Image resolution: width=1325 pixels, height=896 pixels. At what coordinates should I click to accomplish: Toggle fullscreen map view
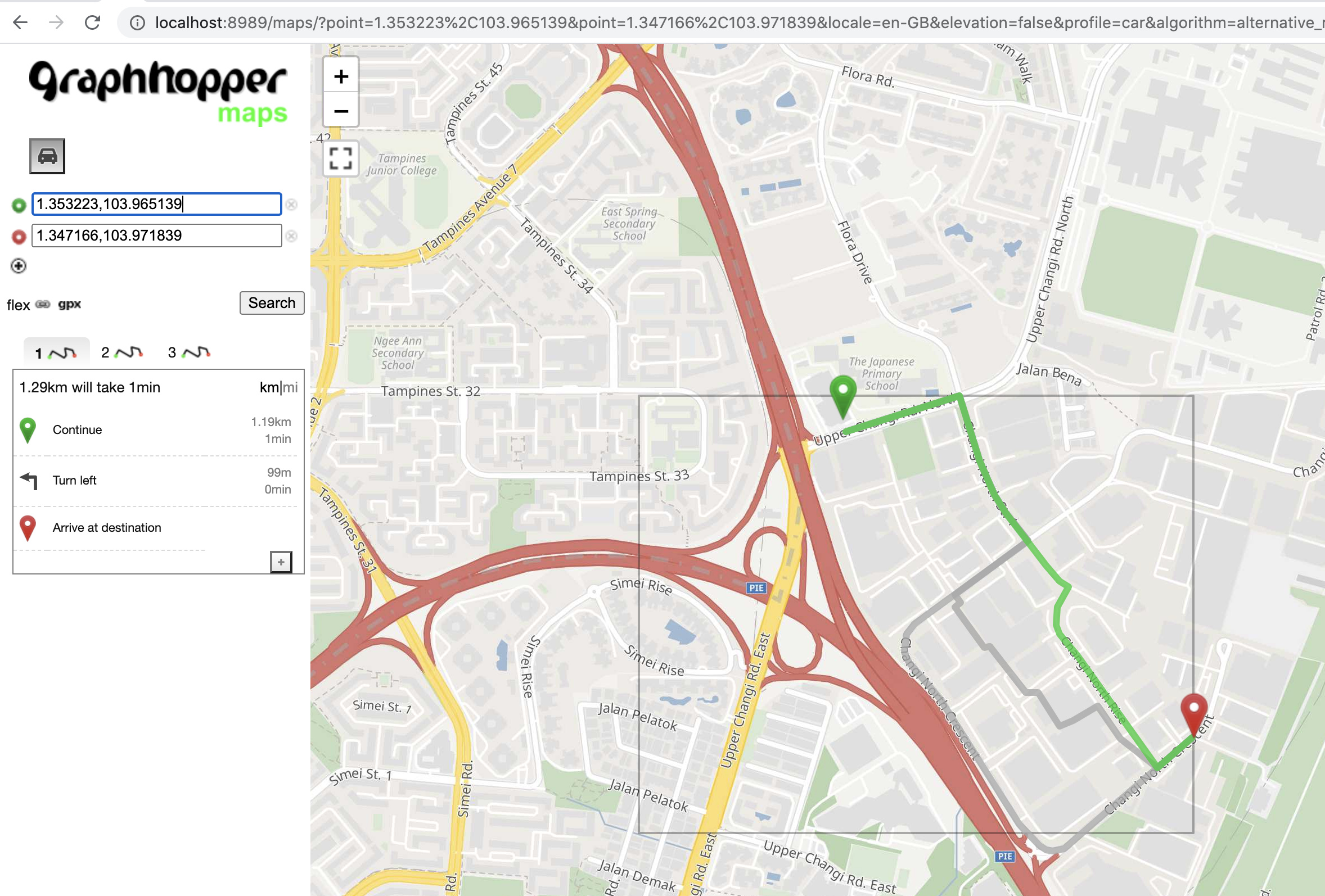tap(341, 159)
